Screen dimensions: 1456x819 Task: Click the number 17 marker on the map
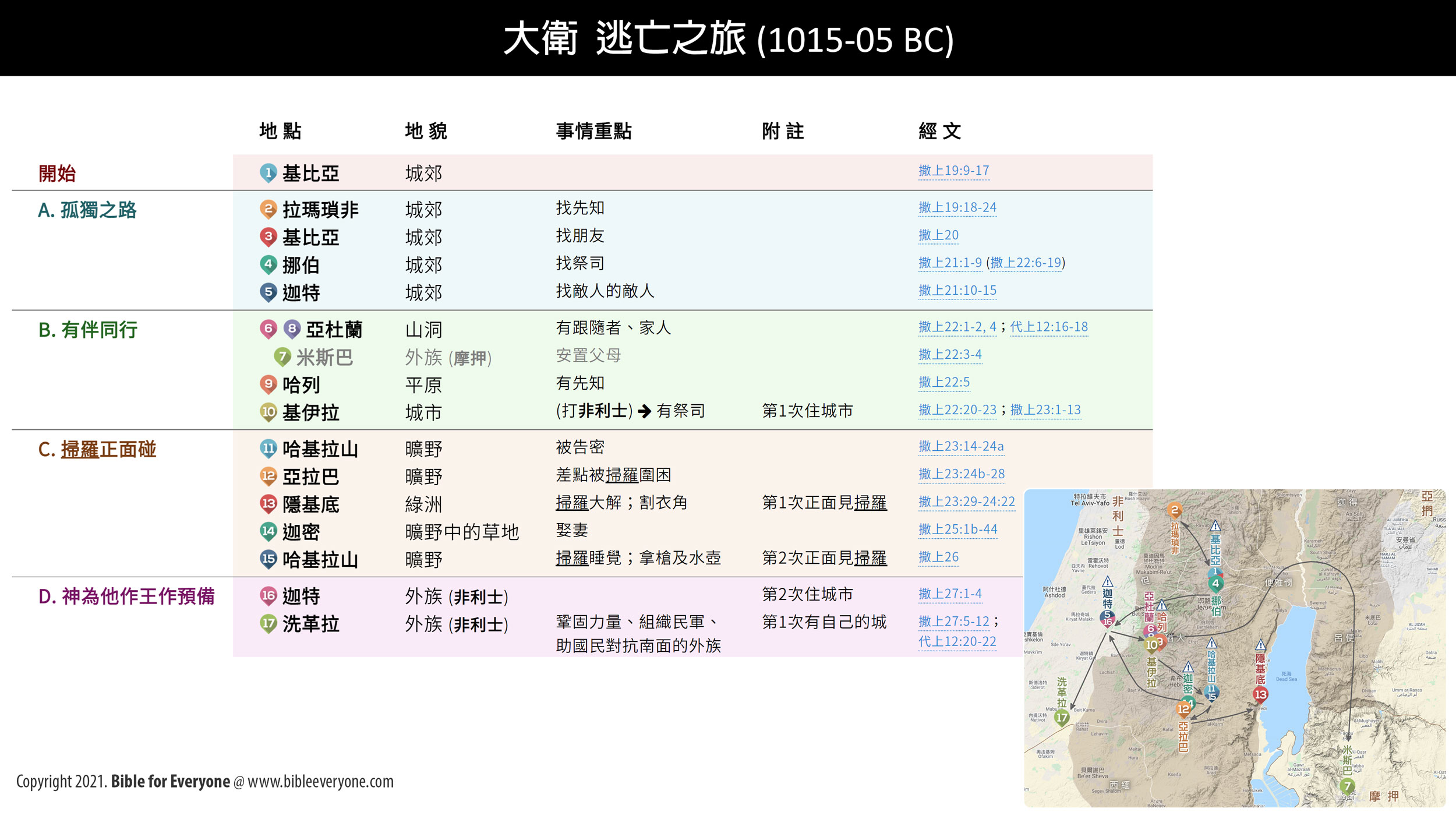1062,717
